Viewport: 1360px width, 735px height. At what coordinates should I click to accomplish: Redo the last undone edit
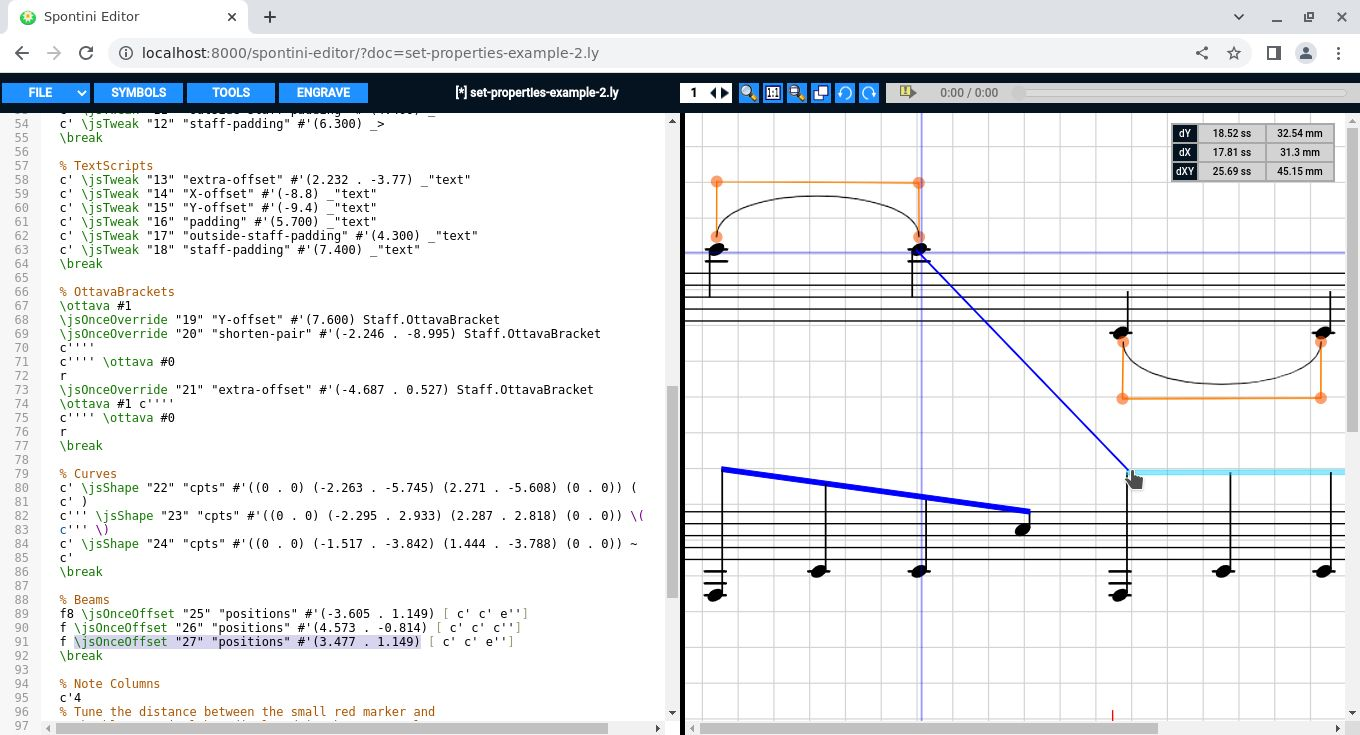point(869,93)
